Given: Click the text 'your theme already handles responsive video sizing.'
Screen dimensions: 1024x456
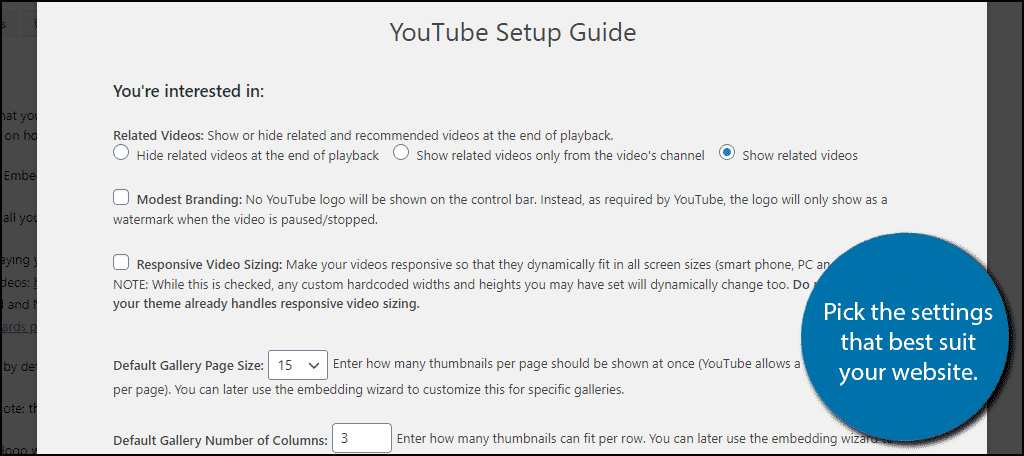Looking at the screenshot, I should pos(266,304).
